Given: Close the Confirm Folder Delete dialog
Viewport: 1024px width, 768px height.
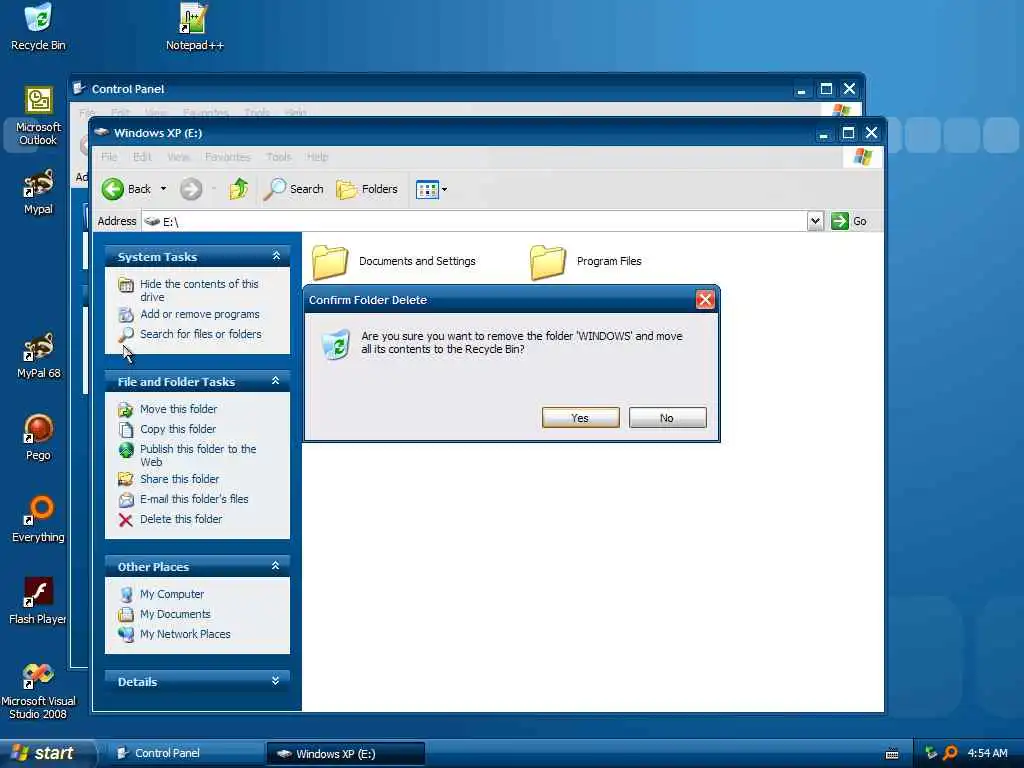Looking at the screenshot, I should 705,300.
